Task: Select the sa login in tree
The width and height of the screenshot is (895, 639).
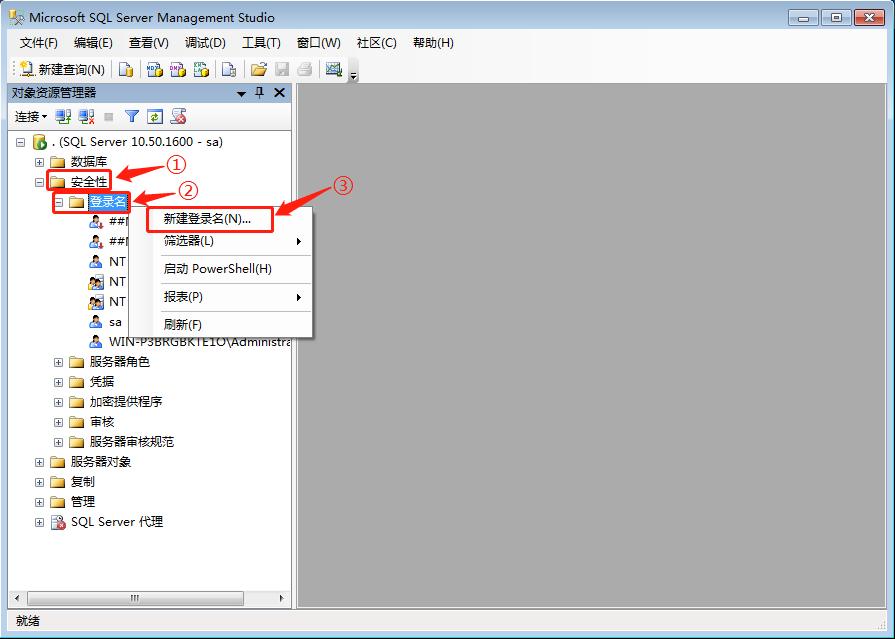Action: coord(115,322)
